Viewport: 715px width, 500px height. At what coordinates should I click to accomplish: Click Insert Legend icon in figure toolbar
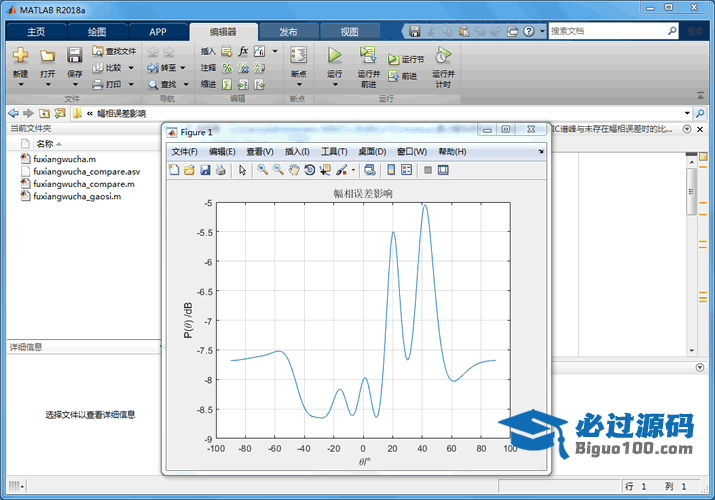406,170
